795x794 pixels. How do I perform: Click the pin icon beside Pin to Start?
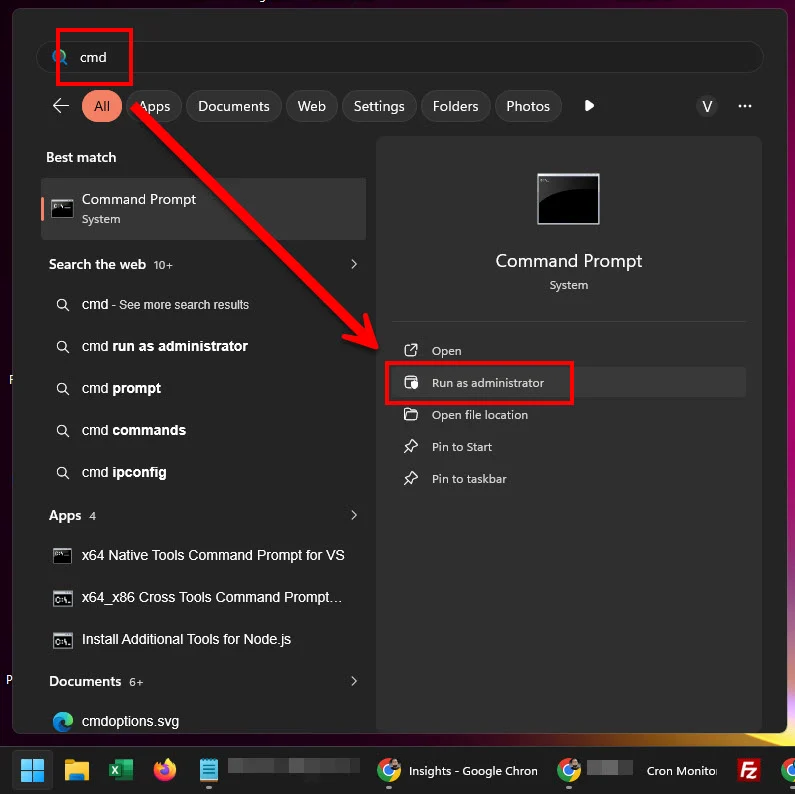coord(411,446)
